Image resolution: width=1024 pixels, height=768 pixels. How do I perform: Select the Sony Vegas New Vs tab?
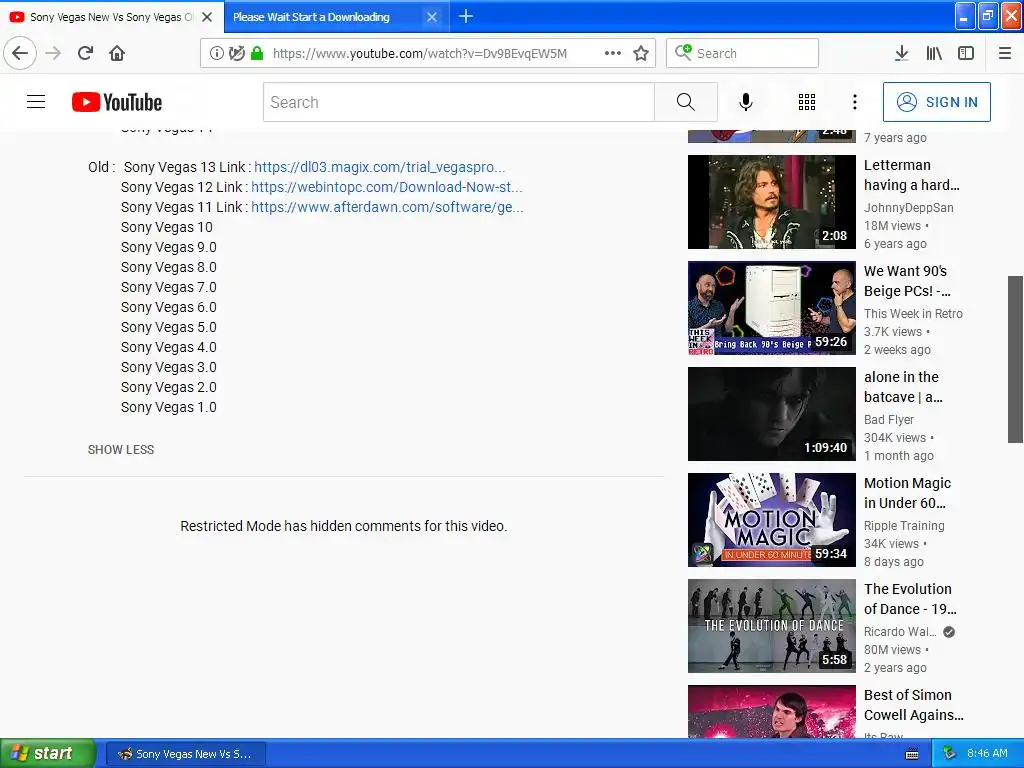111,17
